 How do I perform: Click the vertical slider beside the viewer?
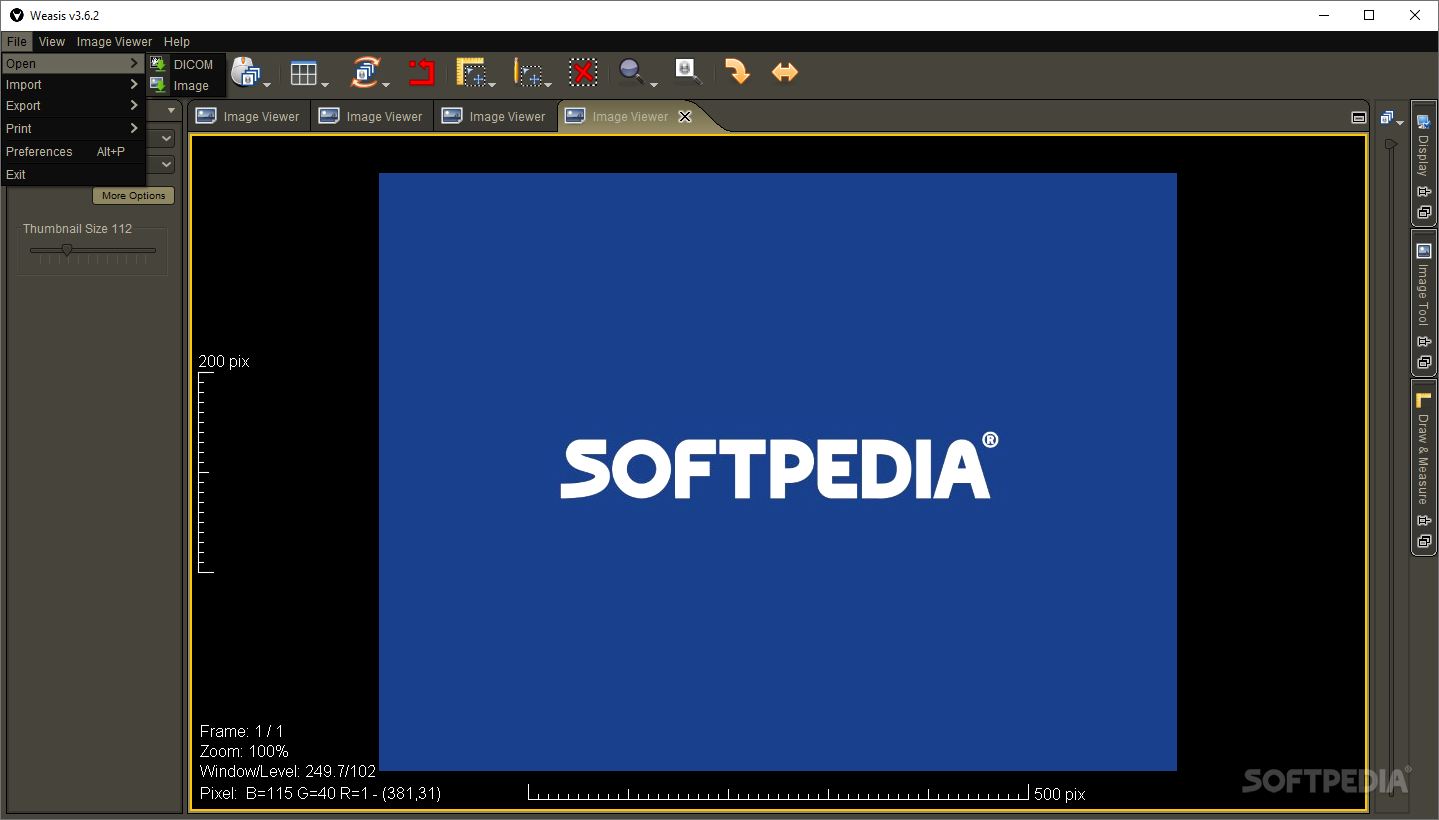1391,470
